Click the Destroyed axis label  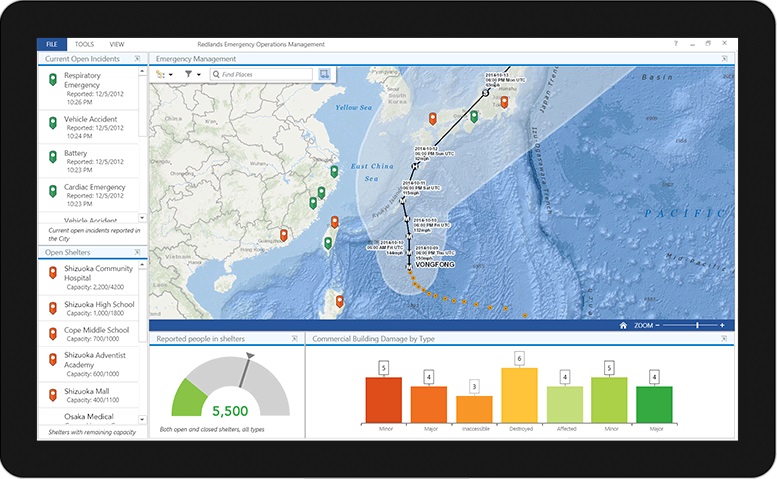coord(521,429)
